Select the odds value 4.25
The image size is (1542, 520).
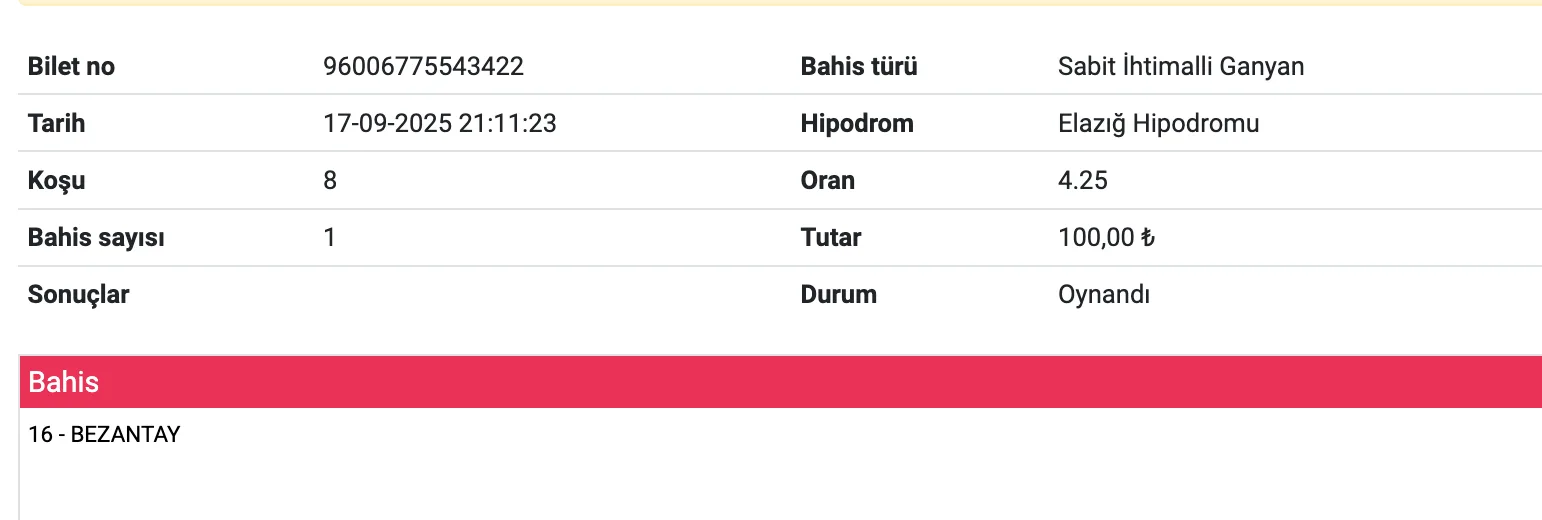click(x=1083, y=181)
